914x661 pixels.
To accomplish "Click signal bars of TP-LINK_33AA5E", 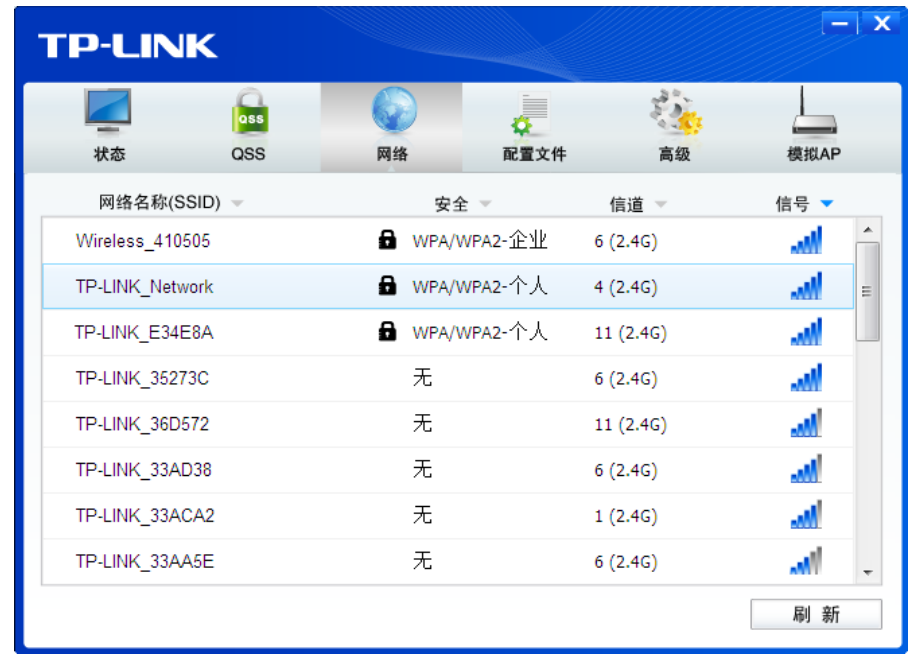I will [806, 560].
